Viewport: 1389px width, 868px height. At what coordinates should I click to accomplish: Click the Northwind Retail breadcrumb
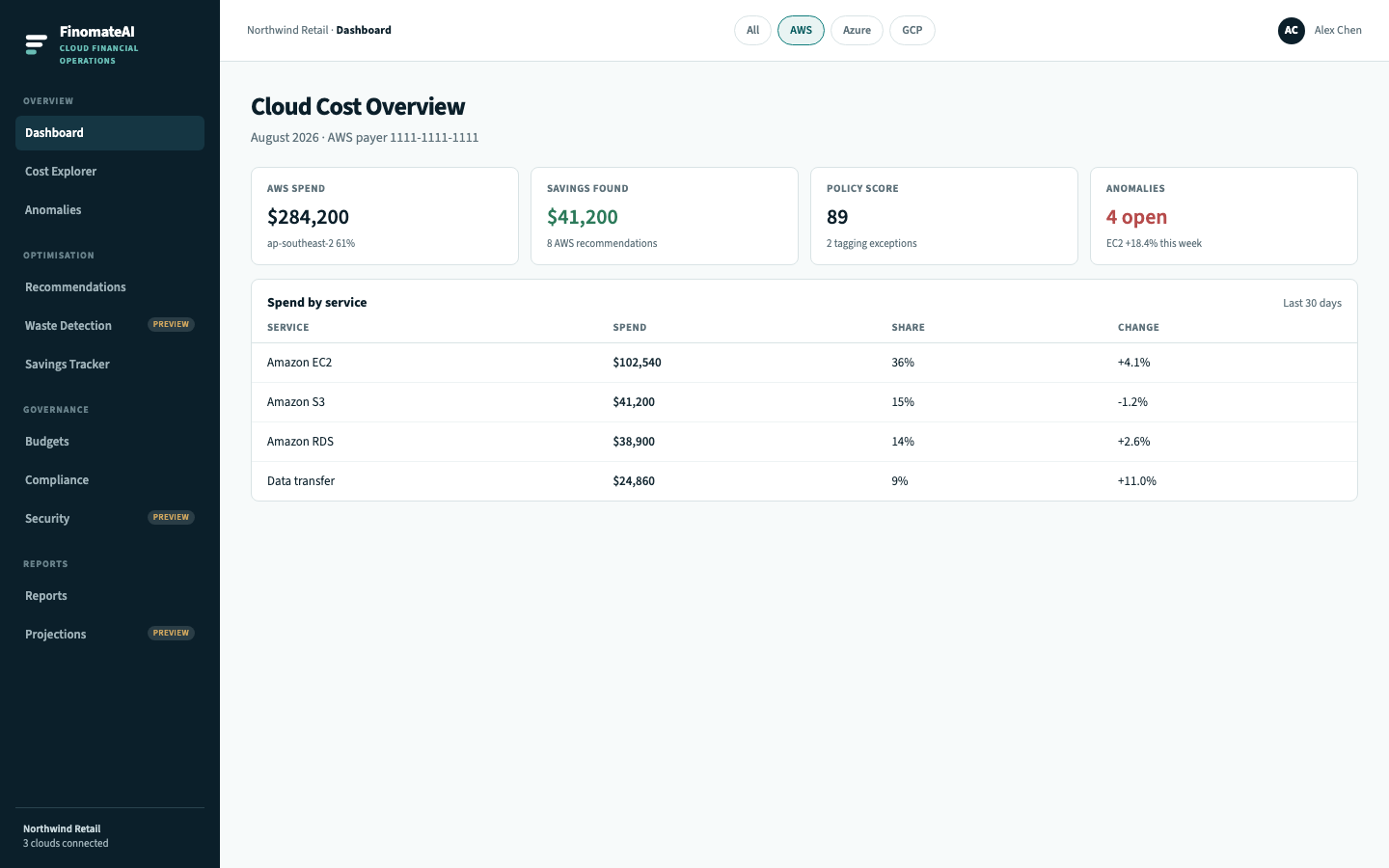pos(287,31)
